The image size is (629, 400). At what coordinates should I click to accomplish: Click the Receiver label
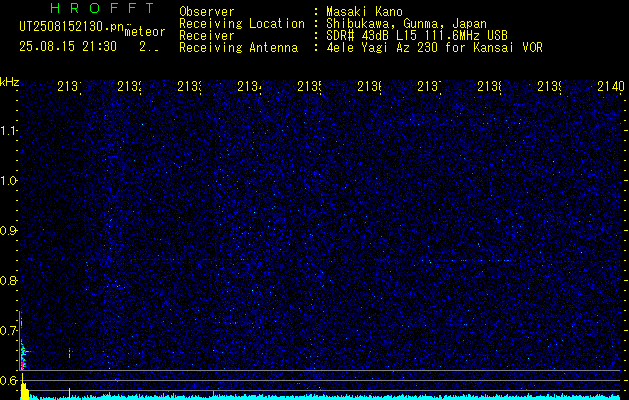tap(207, 35)
